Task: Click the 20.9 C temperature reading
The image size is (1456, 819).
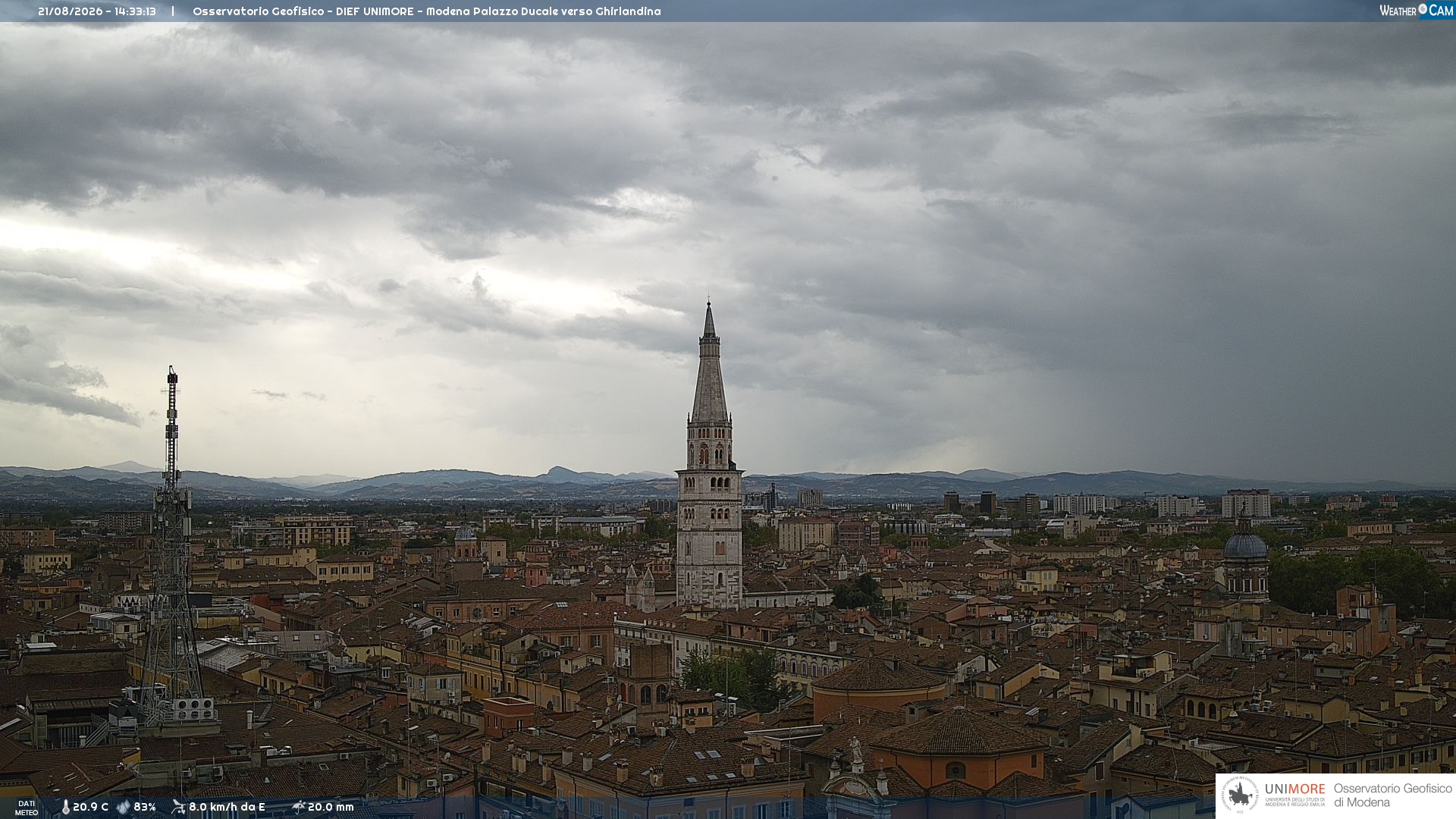Action: [x=90, y=807]
